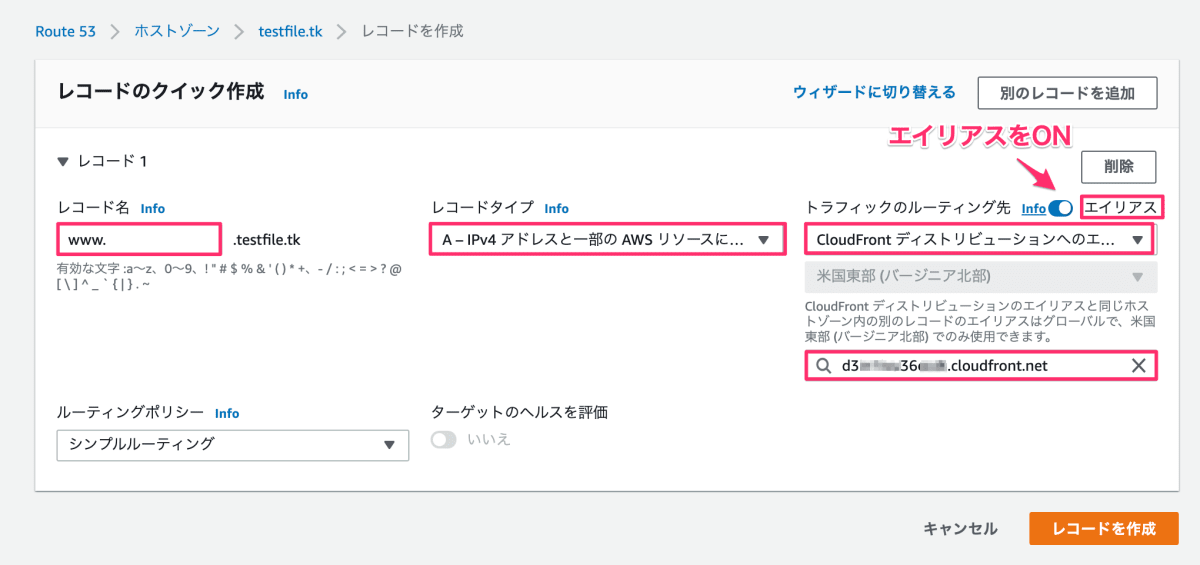Click the いいえ toggle label

pos(489,440)
